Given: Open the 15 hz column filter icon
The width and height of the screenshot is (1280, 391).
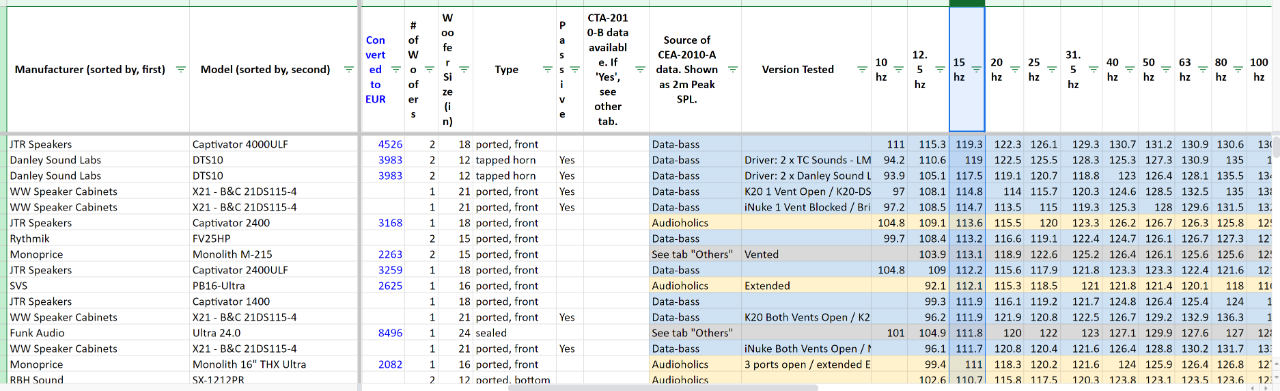Looking at the screenshot, I should [x=975, y=70].
